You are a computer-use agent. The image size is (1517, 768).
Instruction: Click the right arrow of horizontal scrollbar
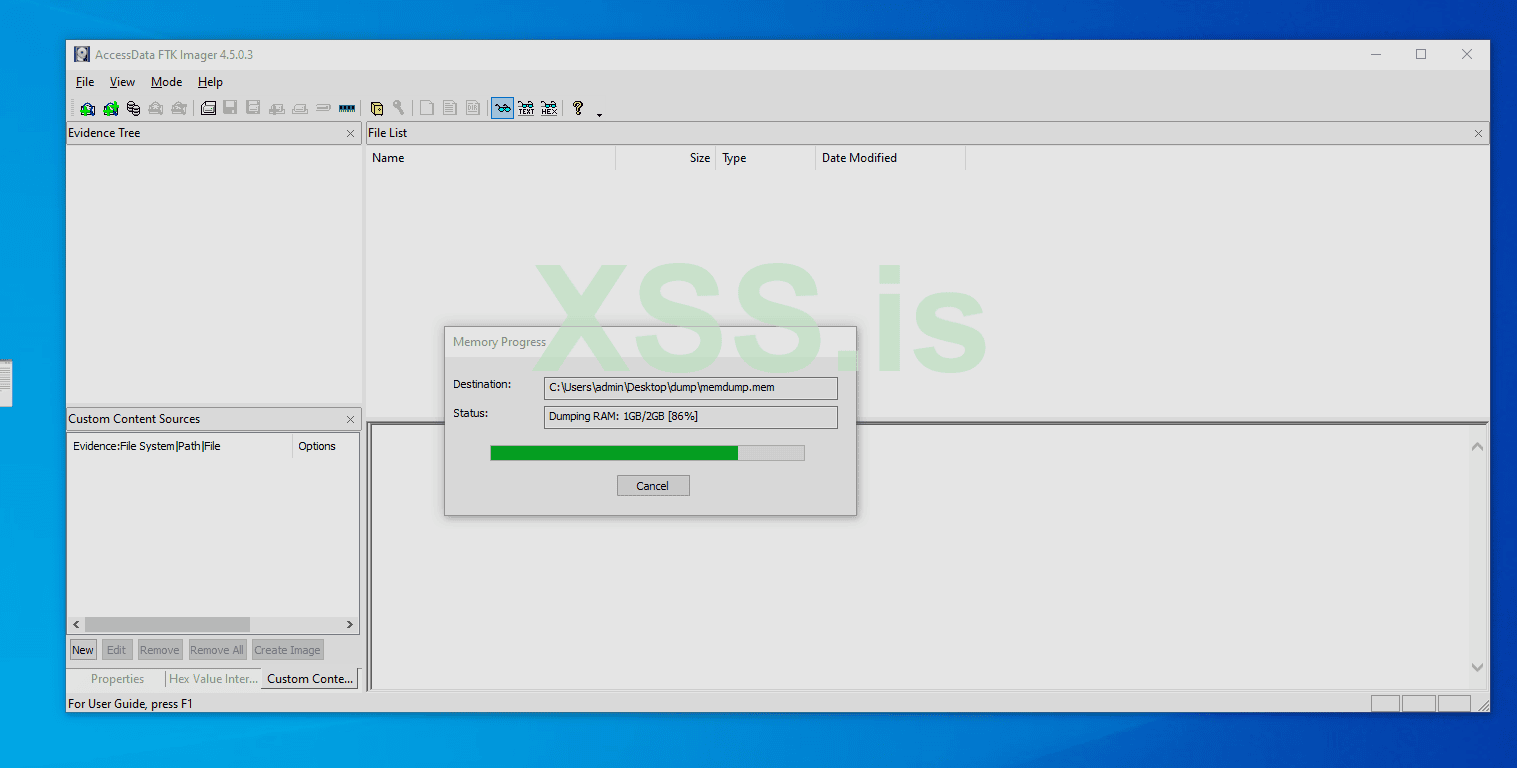pos(350,625)
